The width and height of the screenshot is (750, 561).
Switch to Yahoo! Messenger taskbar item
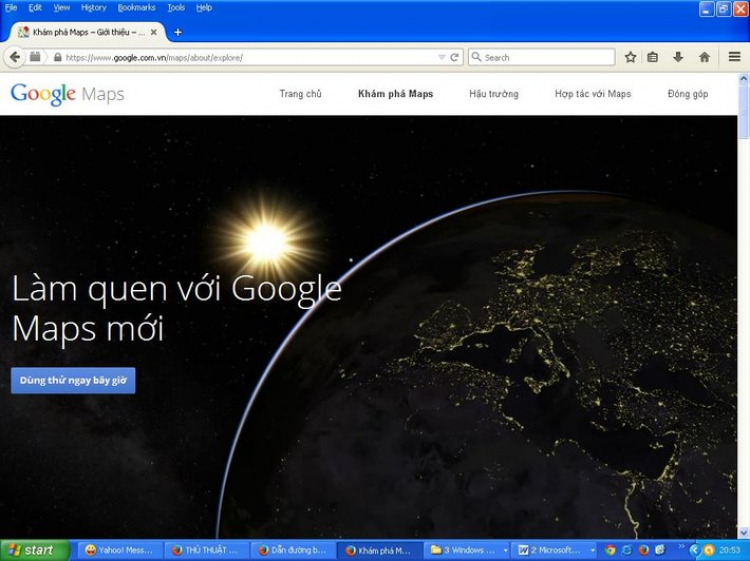coord(119,550)
